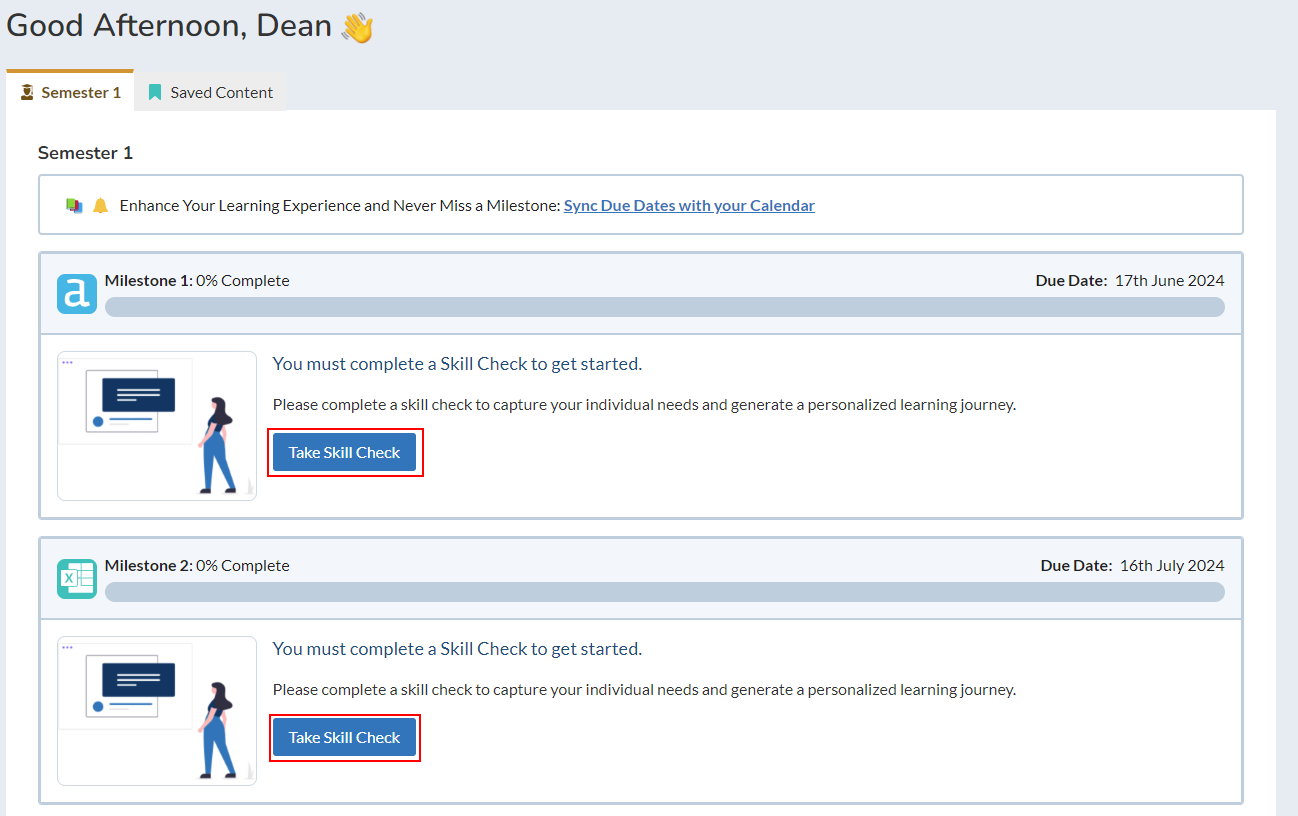Start the Milestone 2 Skill Check

(344, 738)
